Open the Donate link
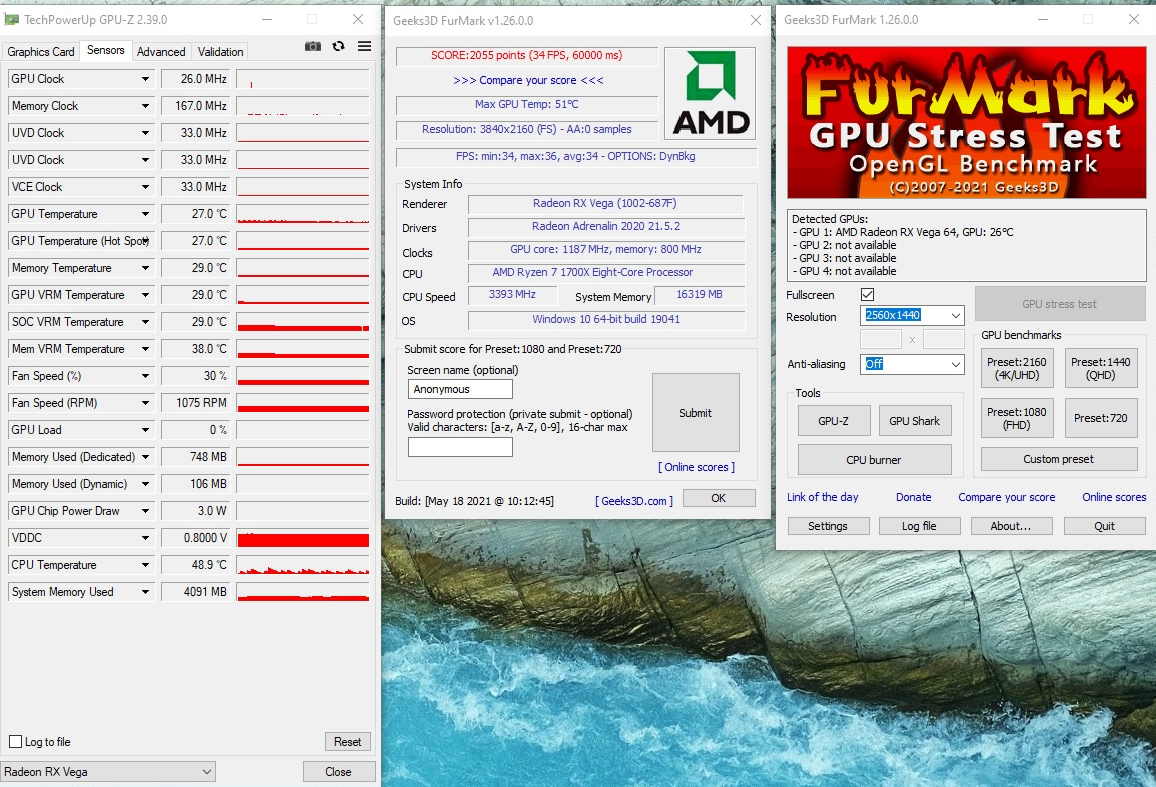 point(913,497)
